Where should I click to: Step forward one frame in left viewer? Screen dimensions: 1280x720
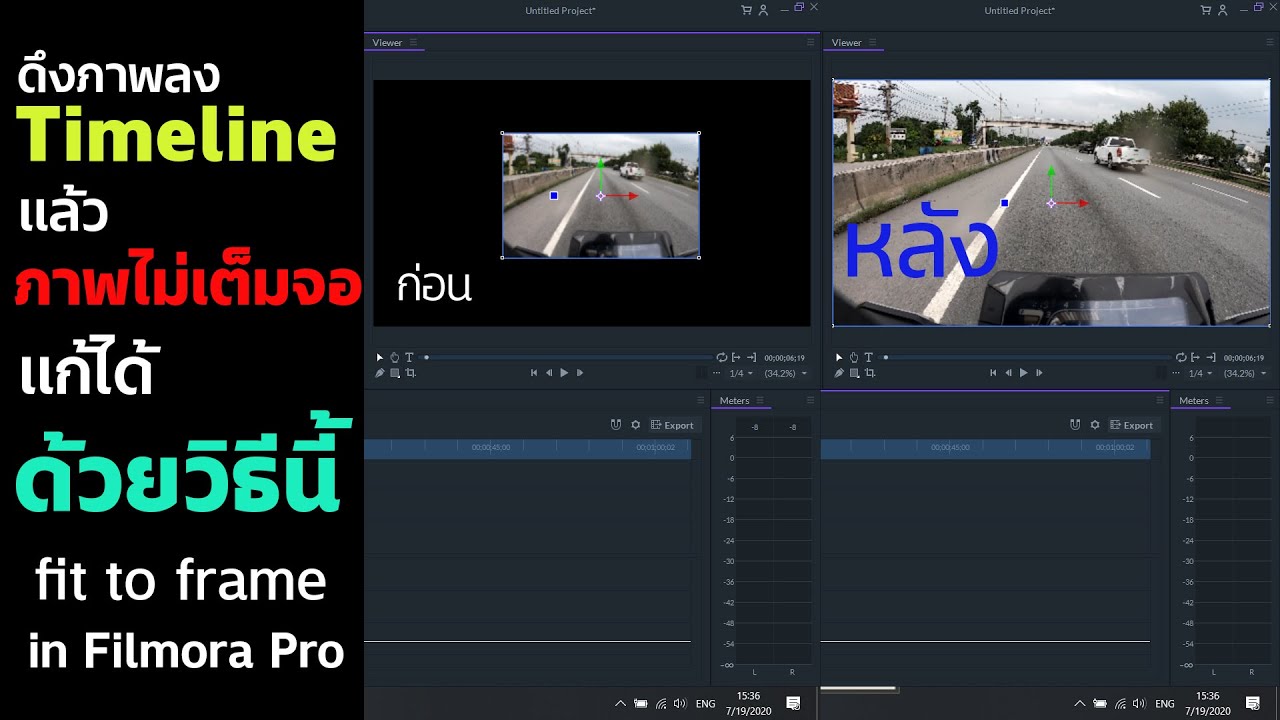(579, 373)
